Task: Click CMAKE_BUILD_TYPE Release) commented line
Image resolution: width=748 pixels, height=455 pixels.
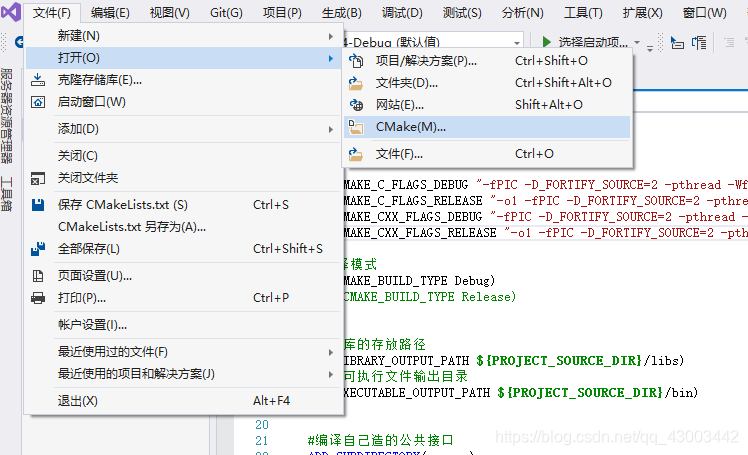Action: [x=430, y=297]
